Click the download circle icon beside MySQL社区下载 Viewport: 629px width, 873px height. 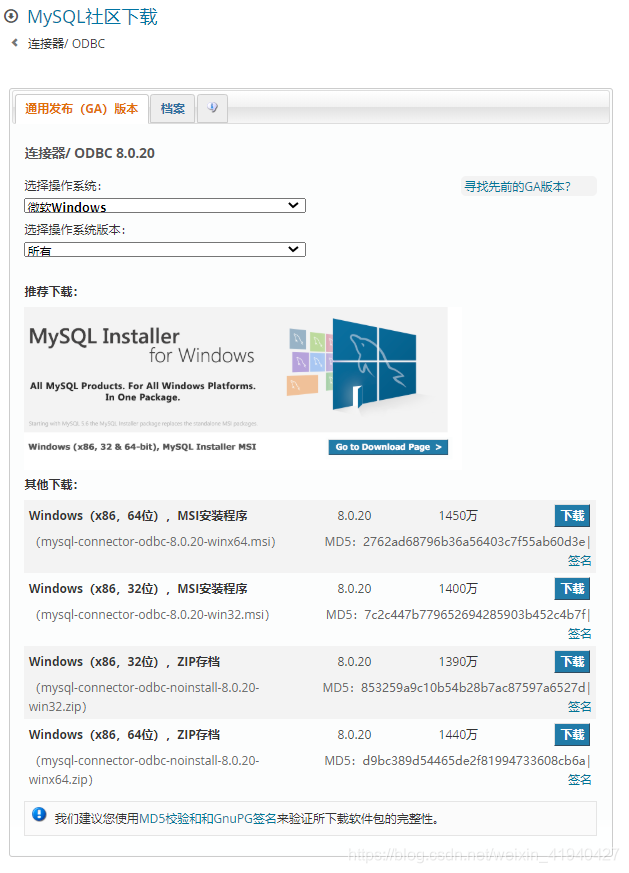(11, 17)
